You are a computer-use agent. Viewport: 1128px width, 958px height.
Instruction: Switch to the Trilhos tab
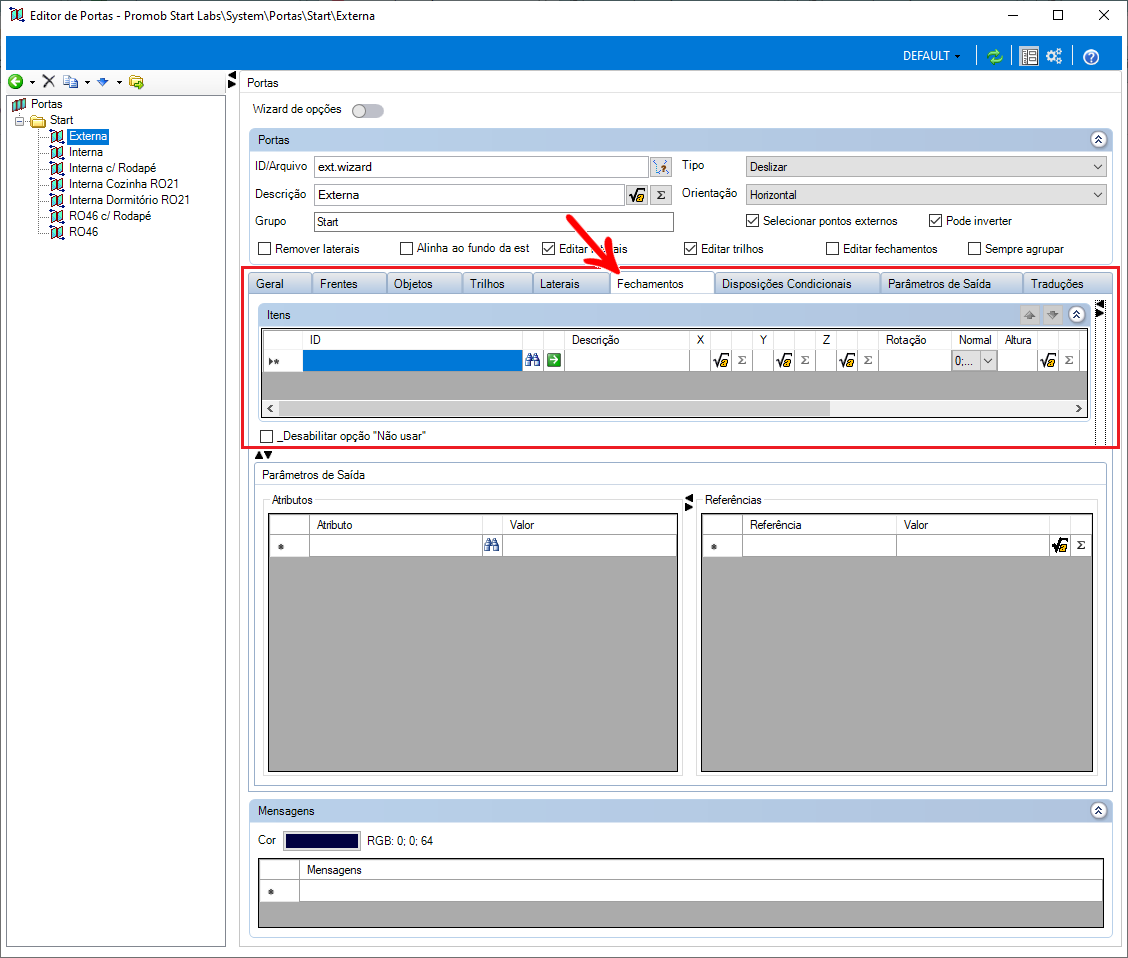tap(498, 284)
